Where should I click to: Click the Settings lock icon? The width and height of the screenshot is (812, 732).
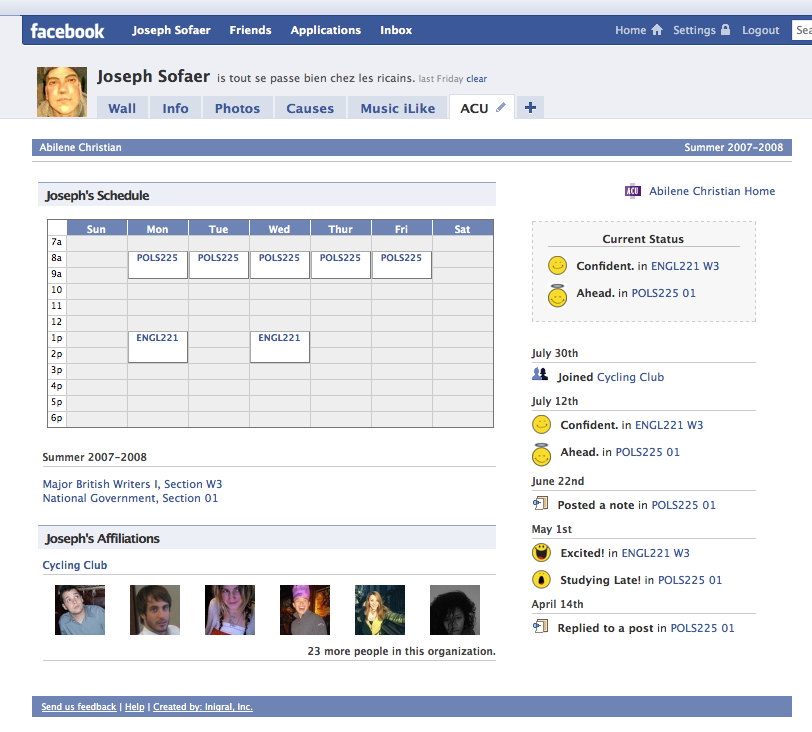[x=726, y=30]
